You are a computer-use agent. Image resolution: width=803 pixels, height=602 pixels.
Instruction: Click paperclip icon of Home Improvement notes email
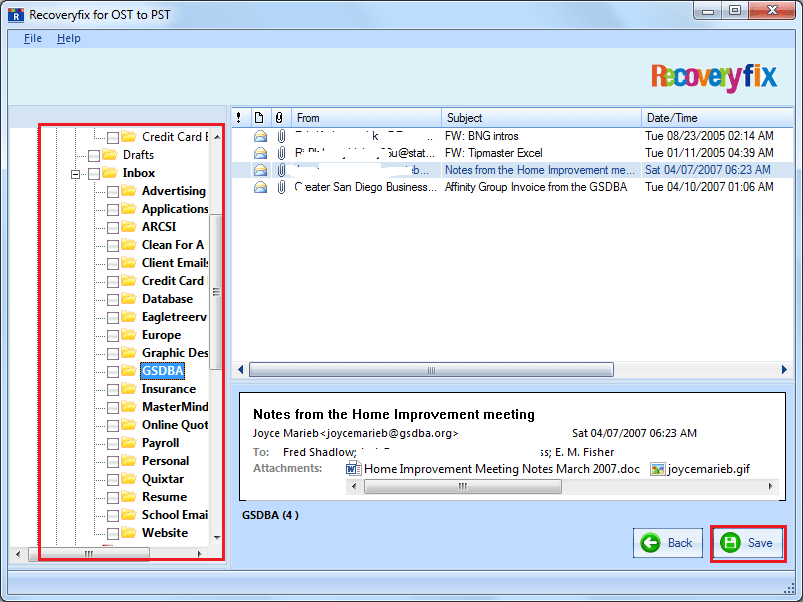tap(281, 170)
